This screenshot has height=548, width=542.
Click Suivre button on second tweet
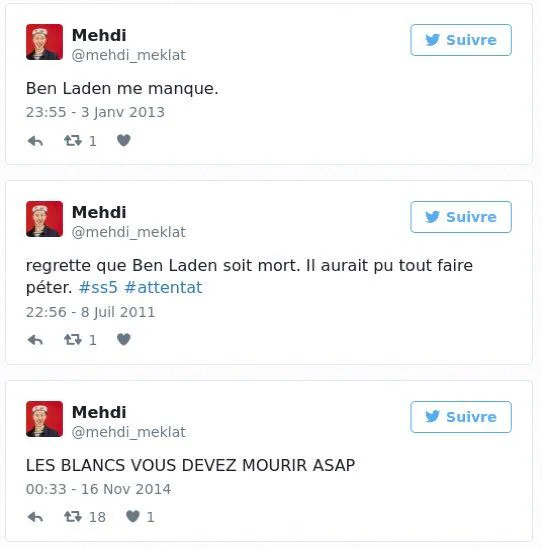(x=461, y=217)
